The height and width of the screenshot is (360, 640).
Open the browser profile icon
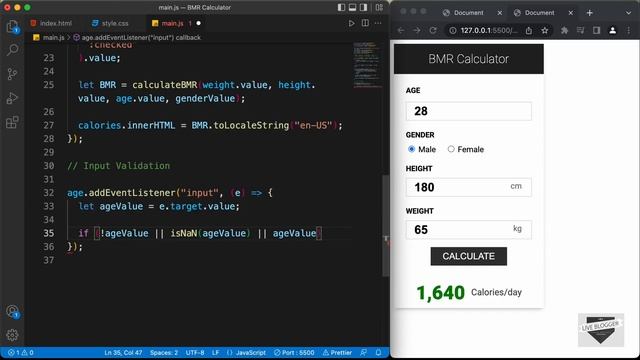click(x=613, y=31)
